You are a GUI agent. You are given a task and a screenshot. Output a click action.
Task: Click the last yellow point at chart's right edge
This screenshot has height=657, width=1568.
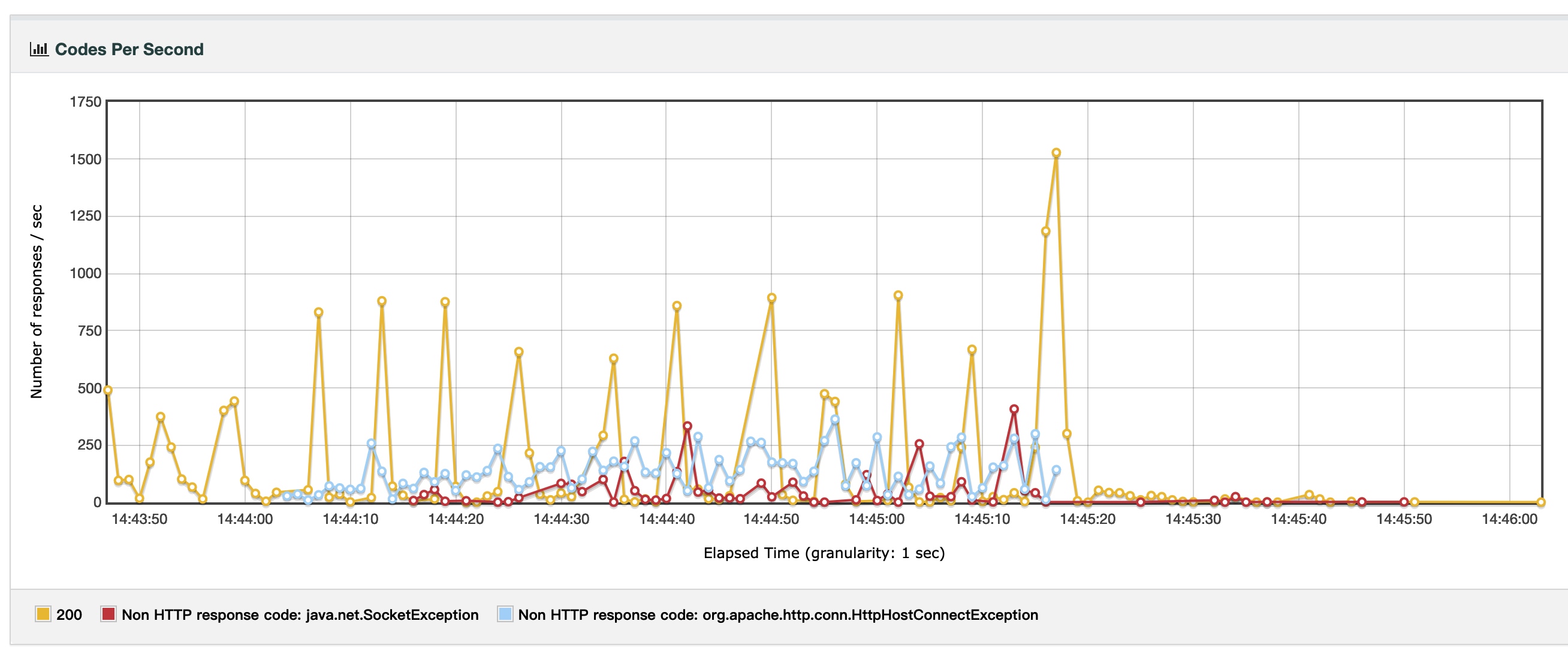[x=1540, y=502]
